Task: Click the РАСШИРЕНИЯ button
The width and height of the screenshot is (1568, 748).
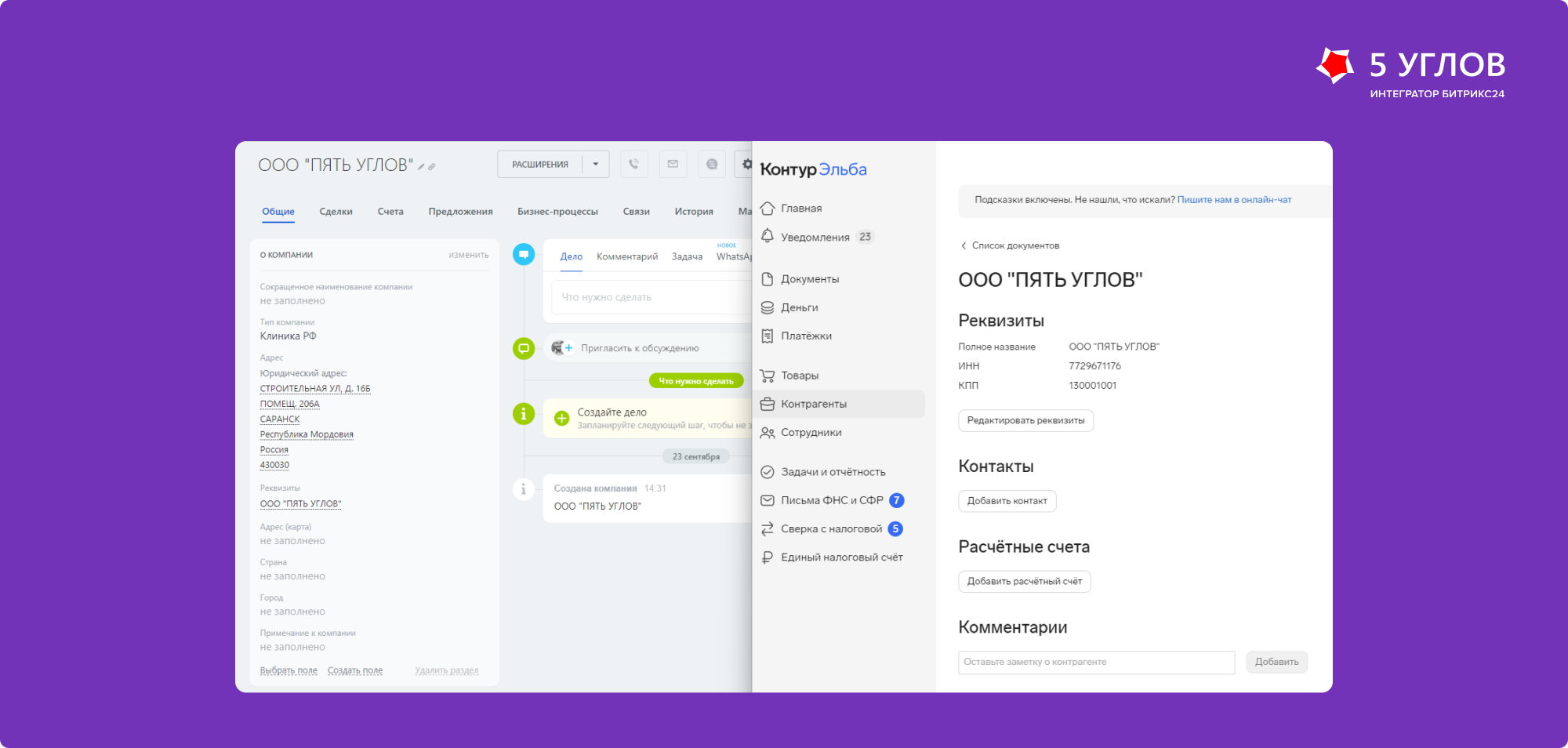Action: tap(540, 164)
